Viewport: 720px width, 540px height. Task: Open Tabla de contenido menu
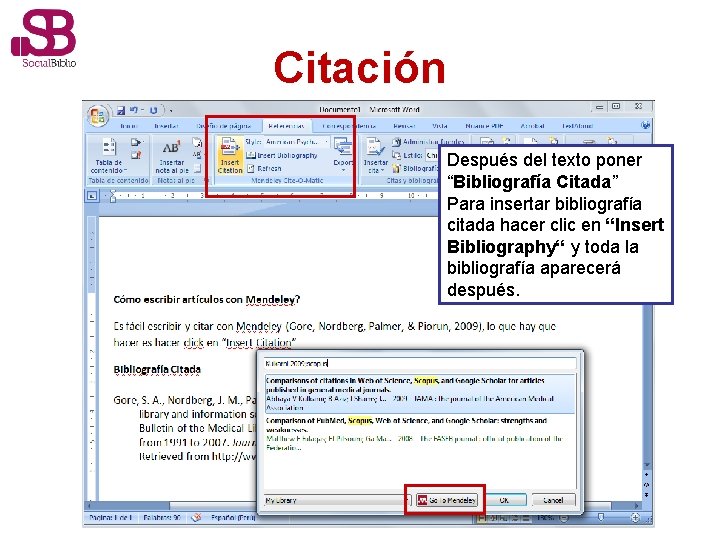pos(108,156)
